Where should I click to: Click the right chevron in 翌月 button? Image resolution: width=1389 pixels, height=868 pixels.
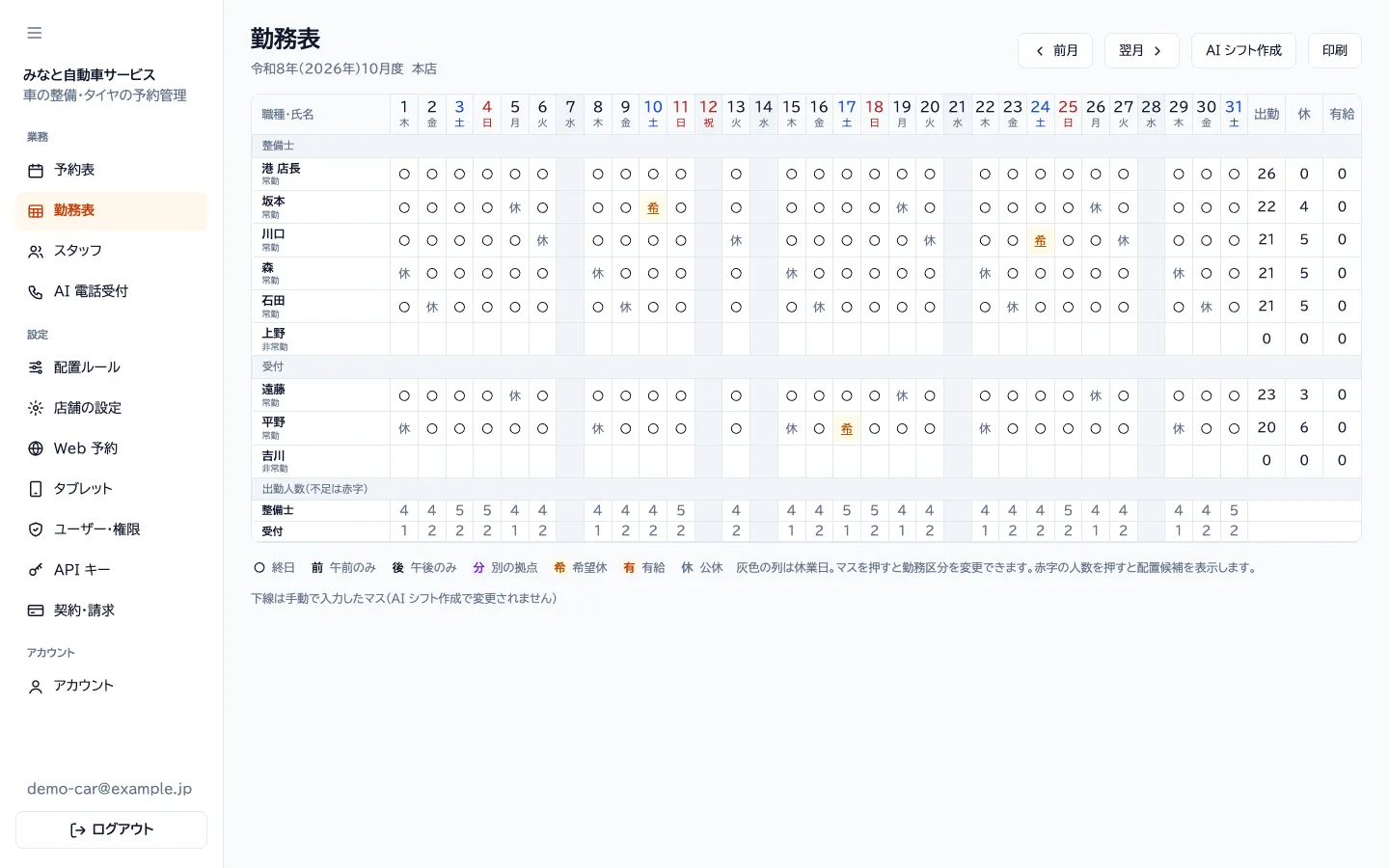[x=1157, y=51]
